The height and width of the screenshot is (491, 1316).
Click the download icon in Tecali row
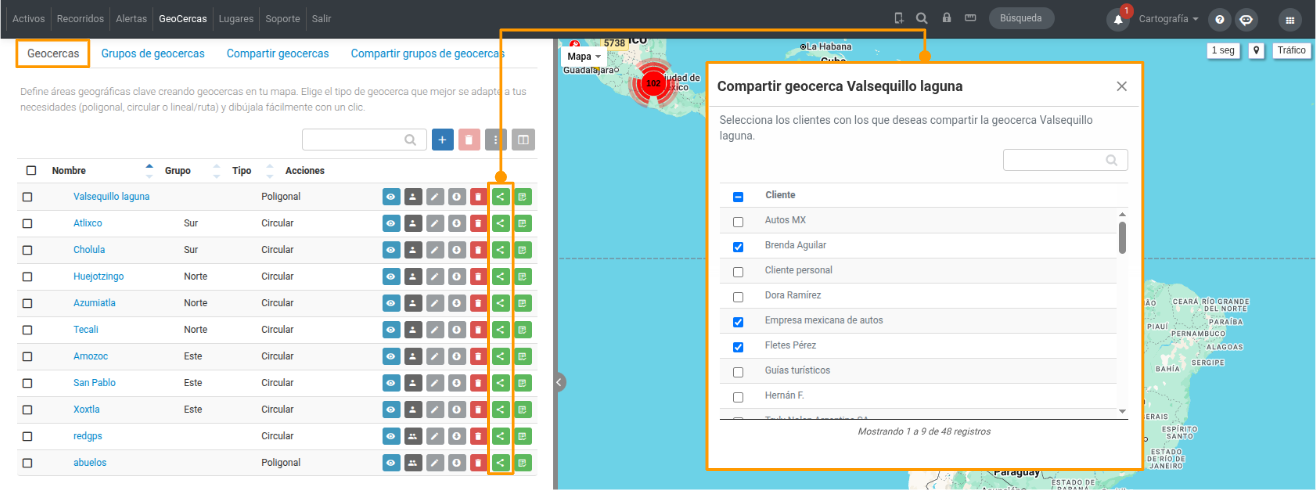[x=456, y=330]
